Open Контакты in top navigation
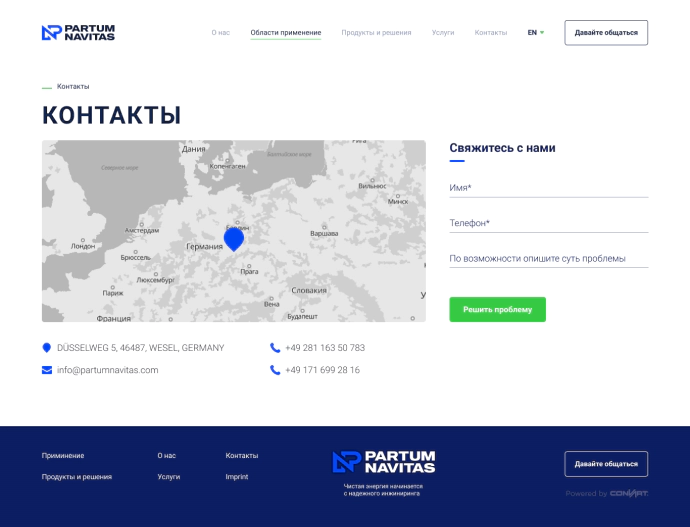 tap(491, 33)
